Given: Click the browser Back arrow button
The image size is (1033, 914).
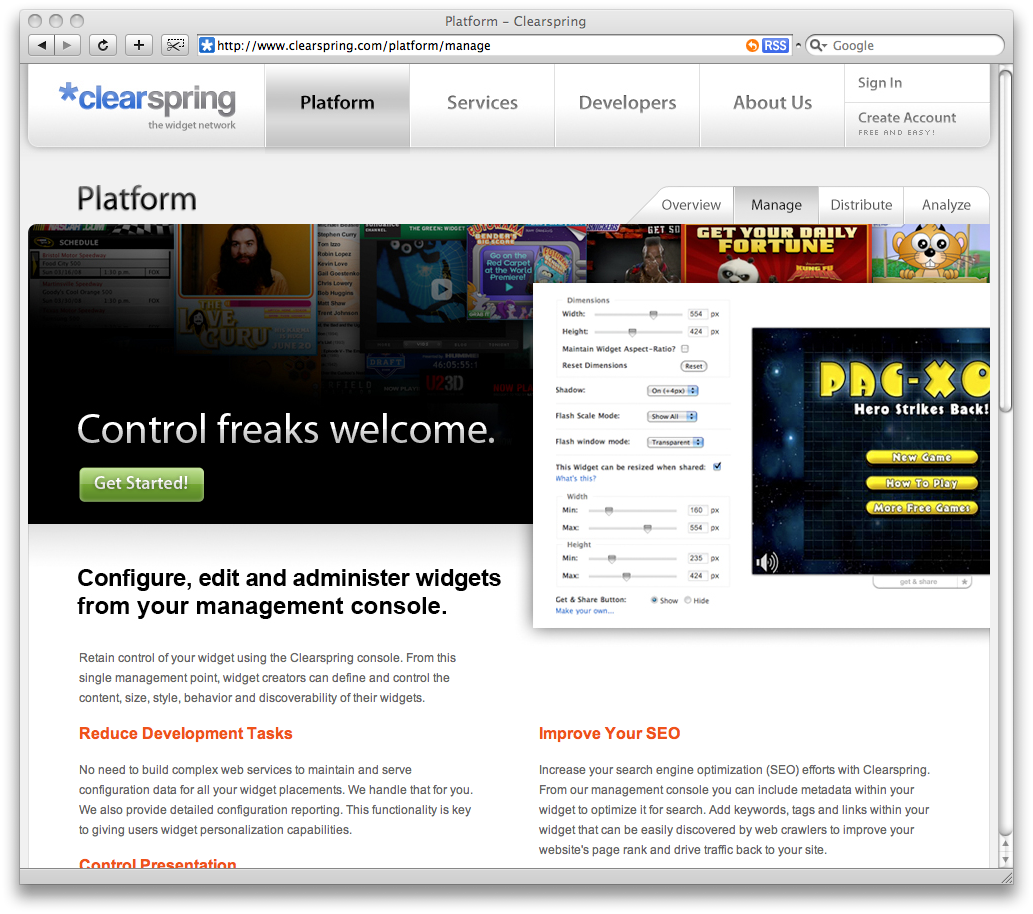Looking at the screenshot, I should [42, 45].
